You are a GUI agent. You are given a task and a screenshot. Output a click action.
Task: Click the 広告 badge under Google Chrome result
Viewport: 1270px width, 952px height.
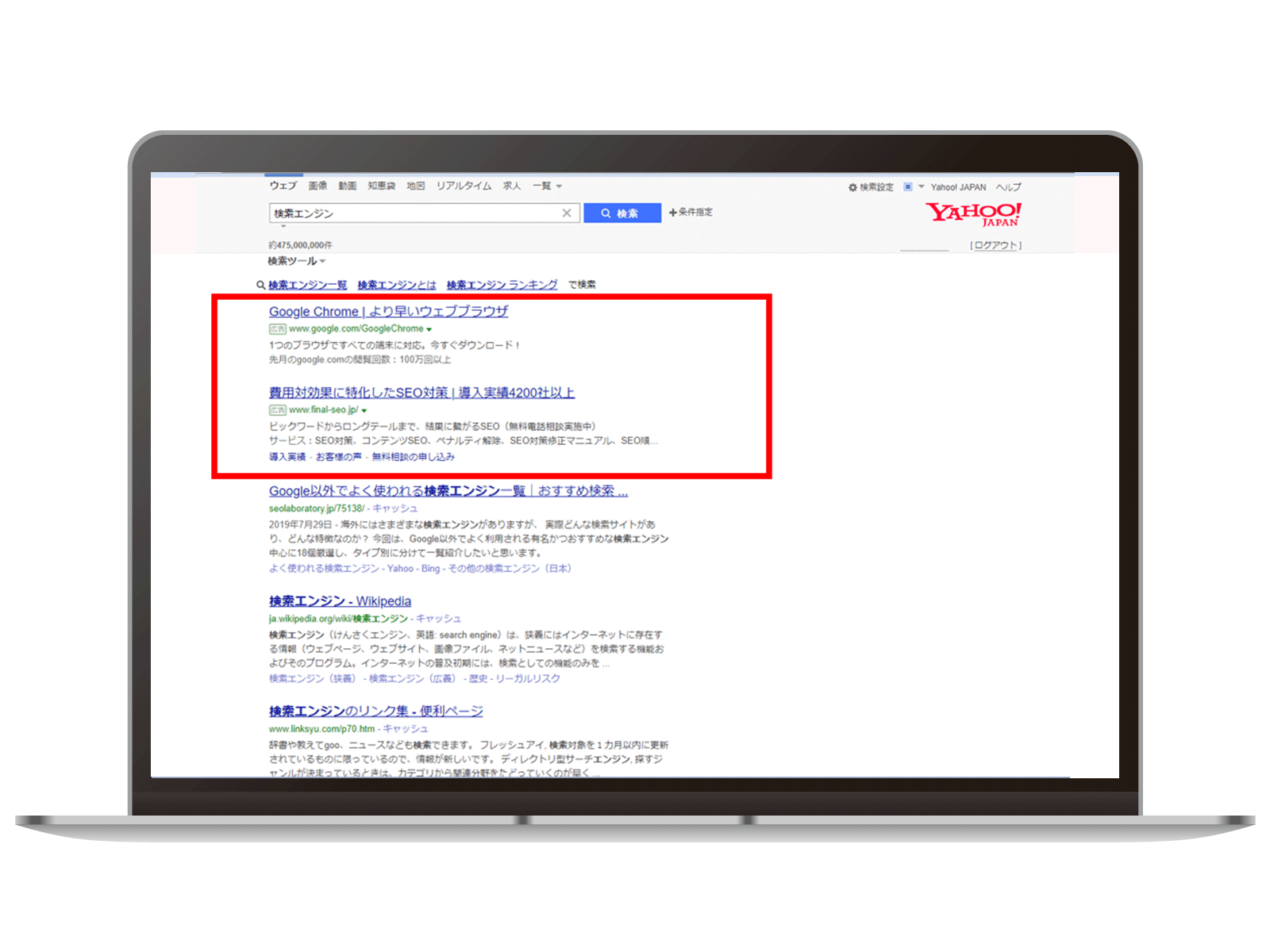(x=277, y=328)
